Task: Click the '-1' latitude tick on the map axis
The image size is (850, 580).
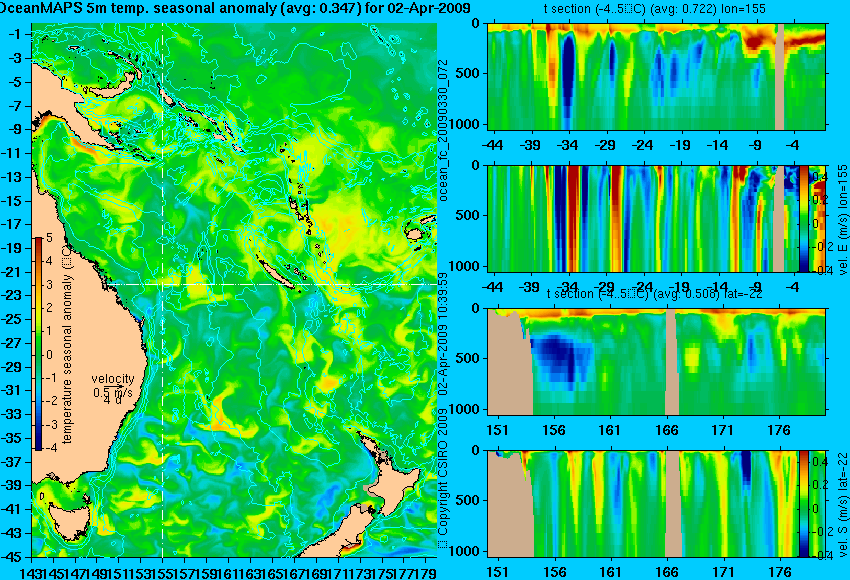Action: click(x=15, y=34)
